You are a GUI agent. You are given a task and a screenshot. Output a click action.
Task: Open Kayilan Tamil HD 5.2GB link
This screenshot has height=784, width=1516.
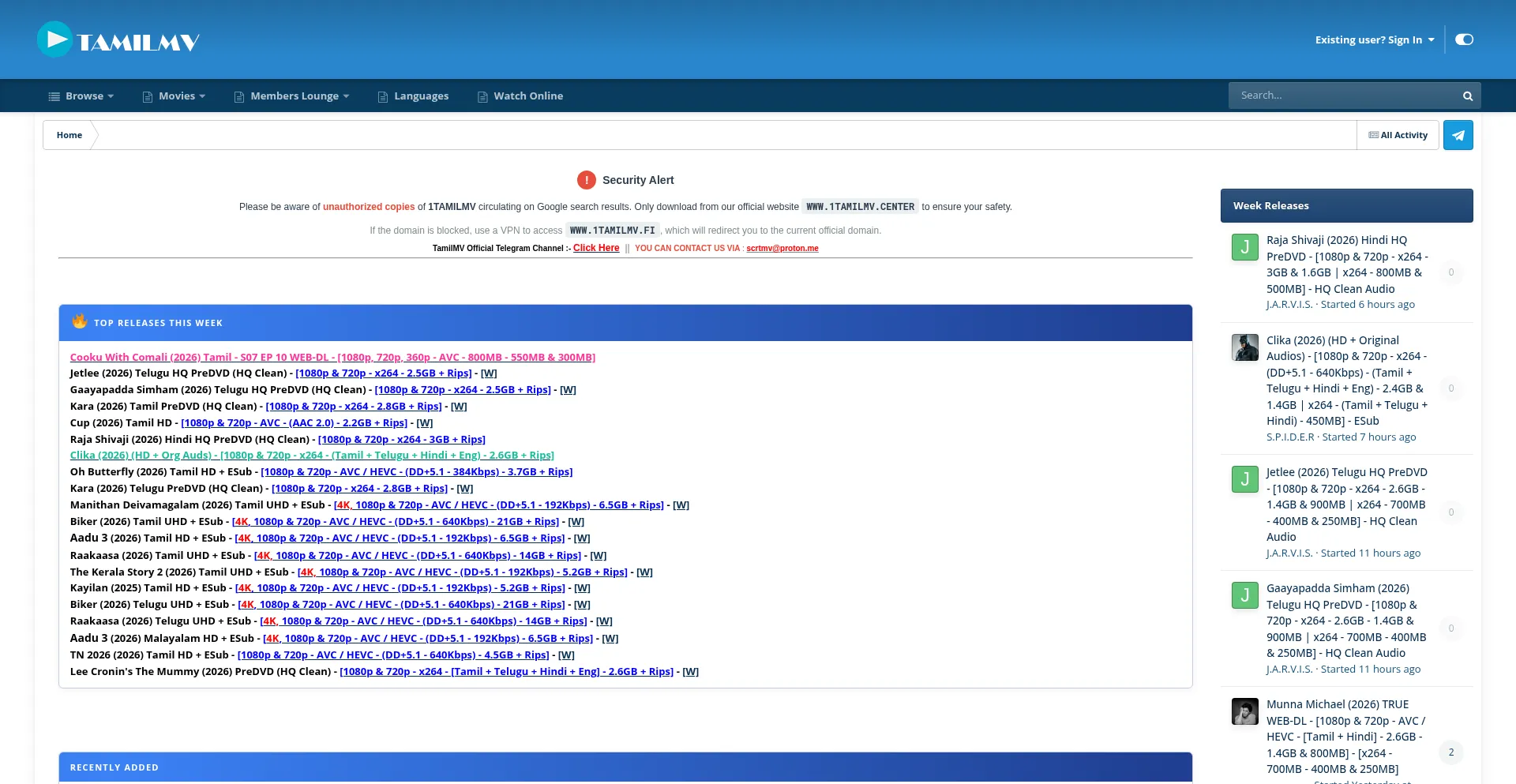[x=400, y=588]
